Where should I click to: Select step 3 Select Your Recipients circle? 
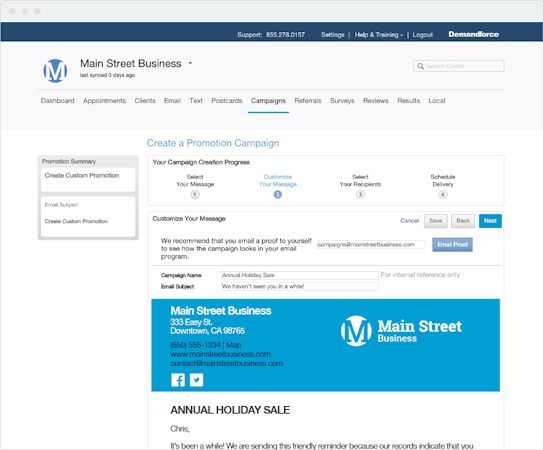tap(360, 195)
